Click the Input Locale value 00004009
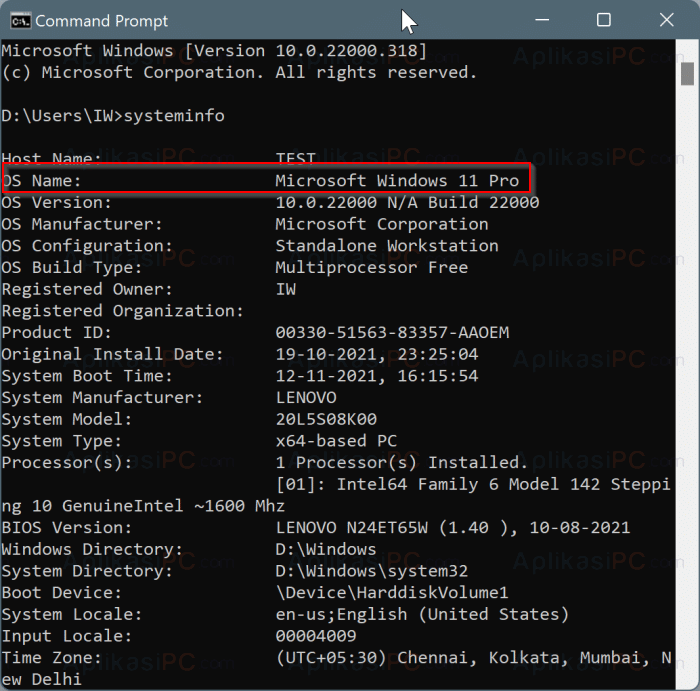Image resolution: width=700 pixels, height=691 pixels. coord(316,637)
